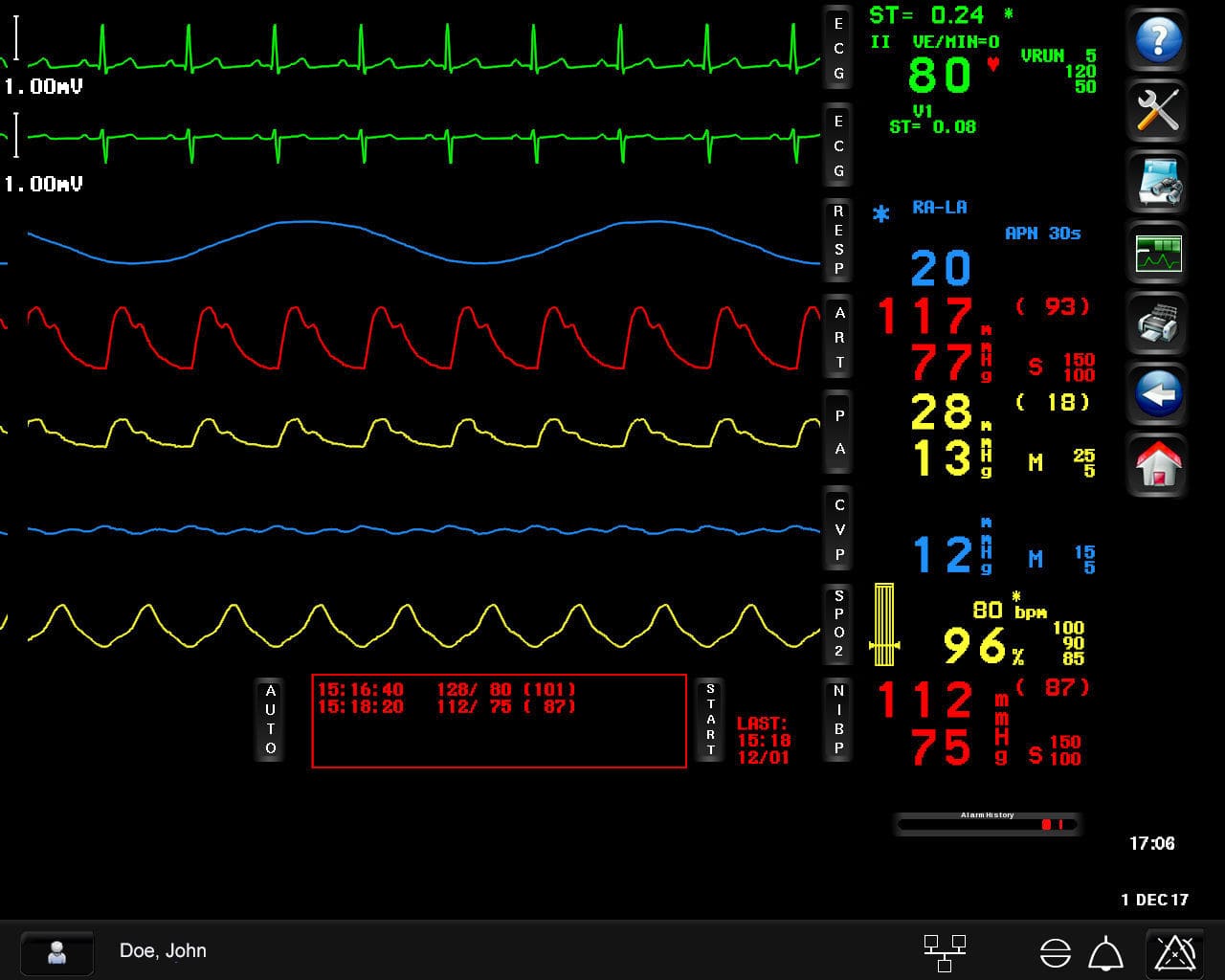Open the green waveform monitor display icon
The image size is (1225, 980).
[1157, 254]
